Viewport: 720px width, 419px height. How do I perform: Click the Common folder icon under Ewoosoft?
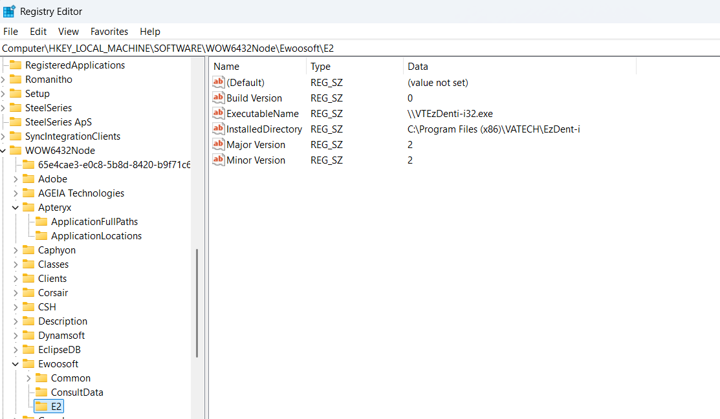coord(41,378)
